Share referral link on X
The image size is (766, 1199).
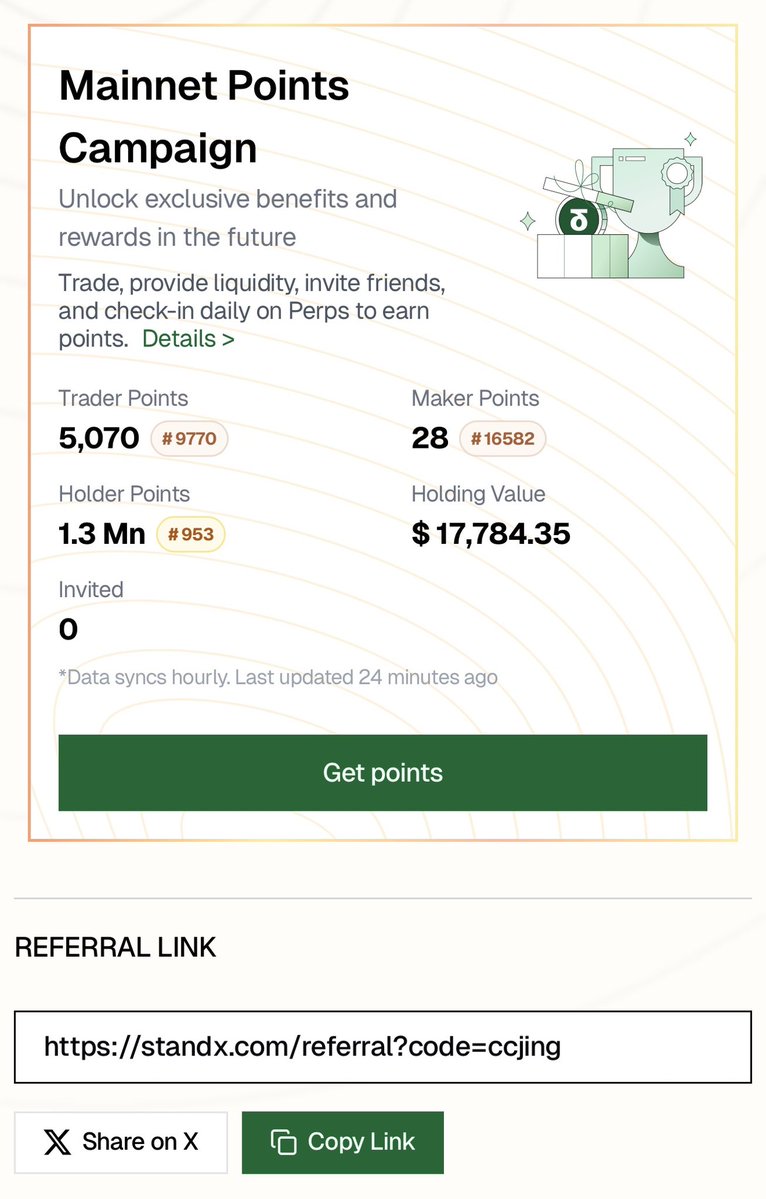[x=122, y=1142]
